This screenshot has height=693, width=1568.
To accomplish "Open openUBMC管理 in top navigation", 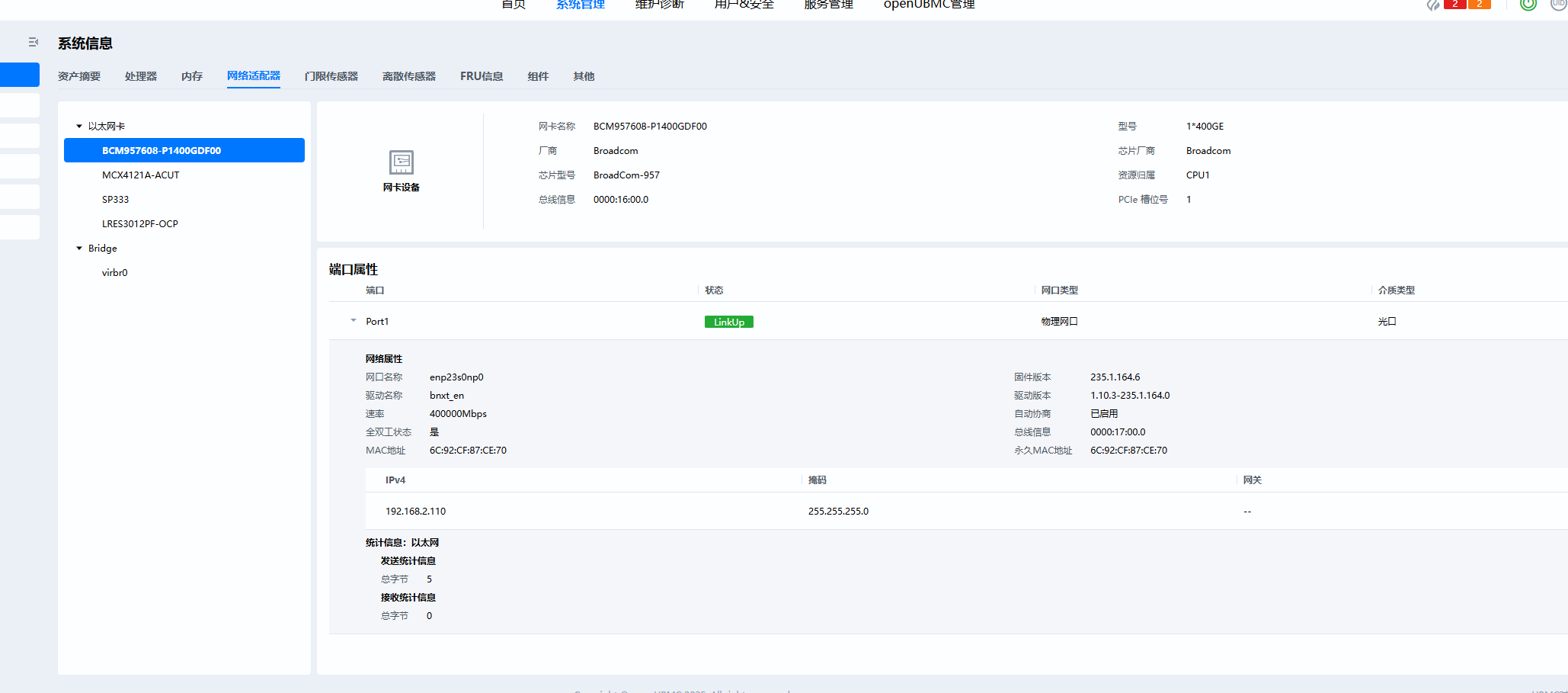I will pos(930,5).
